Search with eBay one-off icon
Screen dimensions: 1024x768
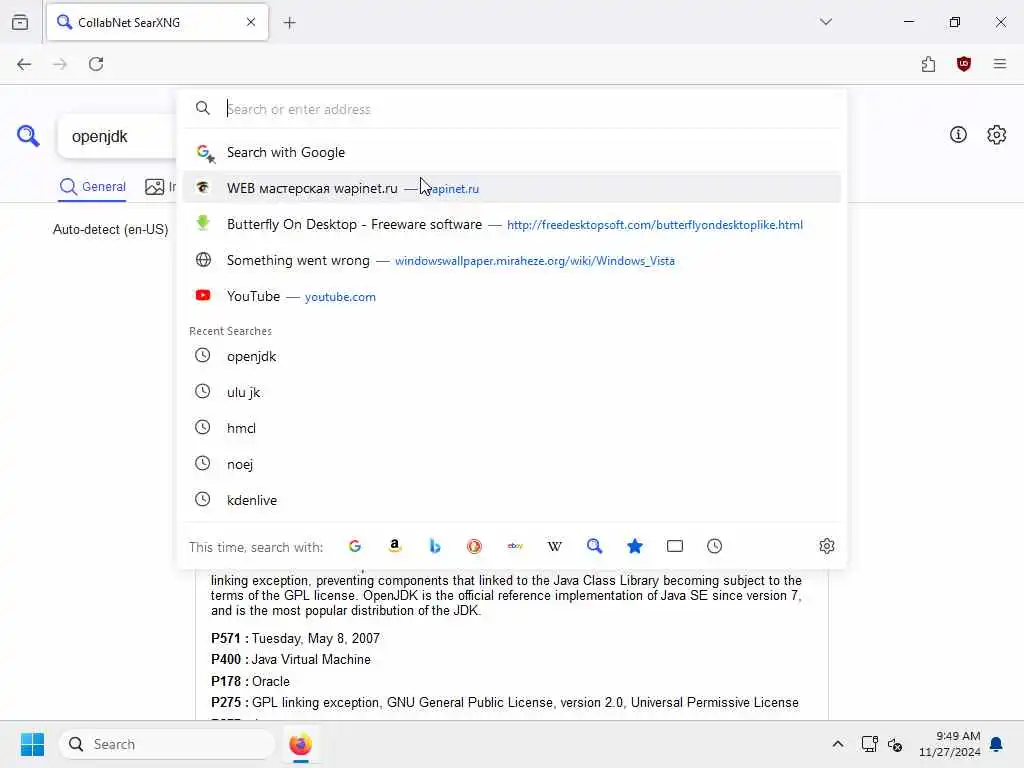tap(515, 546)
